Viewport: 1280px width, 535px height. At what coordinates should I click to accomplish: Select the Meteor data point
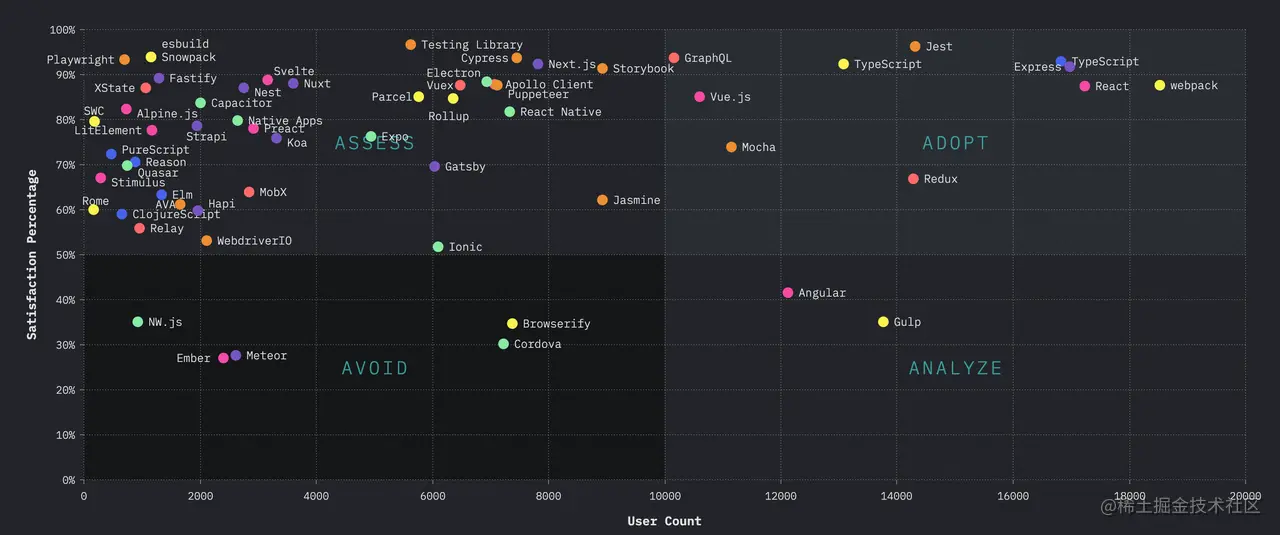tap(235, 356)
